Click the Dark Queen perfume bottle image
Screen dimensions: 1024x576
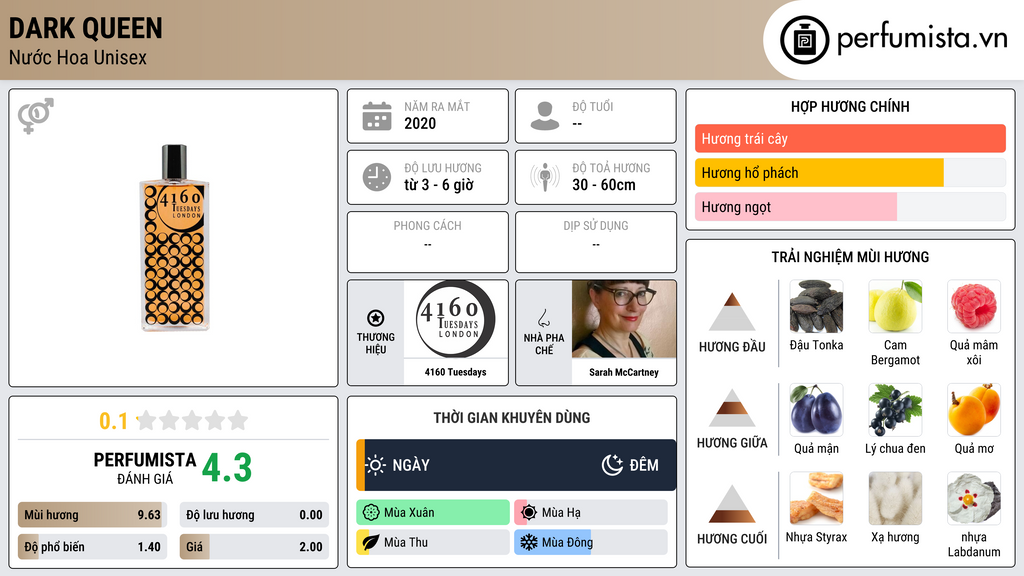174,238
